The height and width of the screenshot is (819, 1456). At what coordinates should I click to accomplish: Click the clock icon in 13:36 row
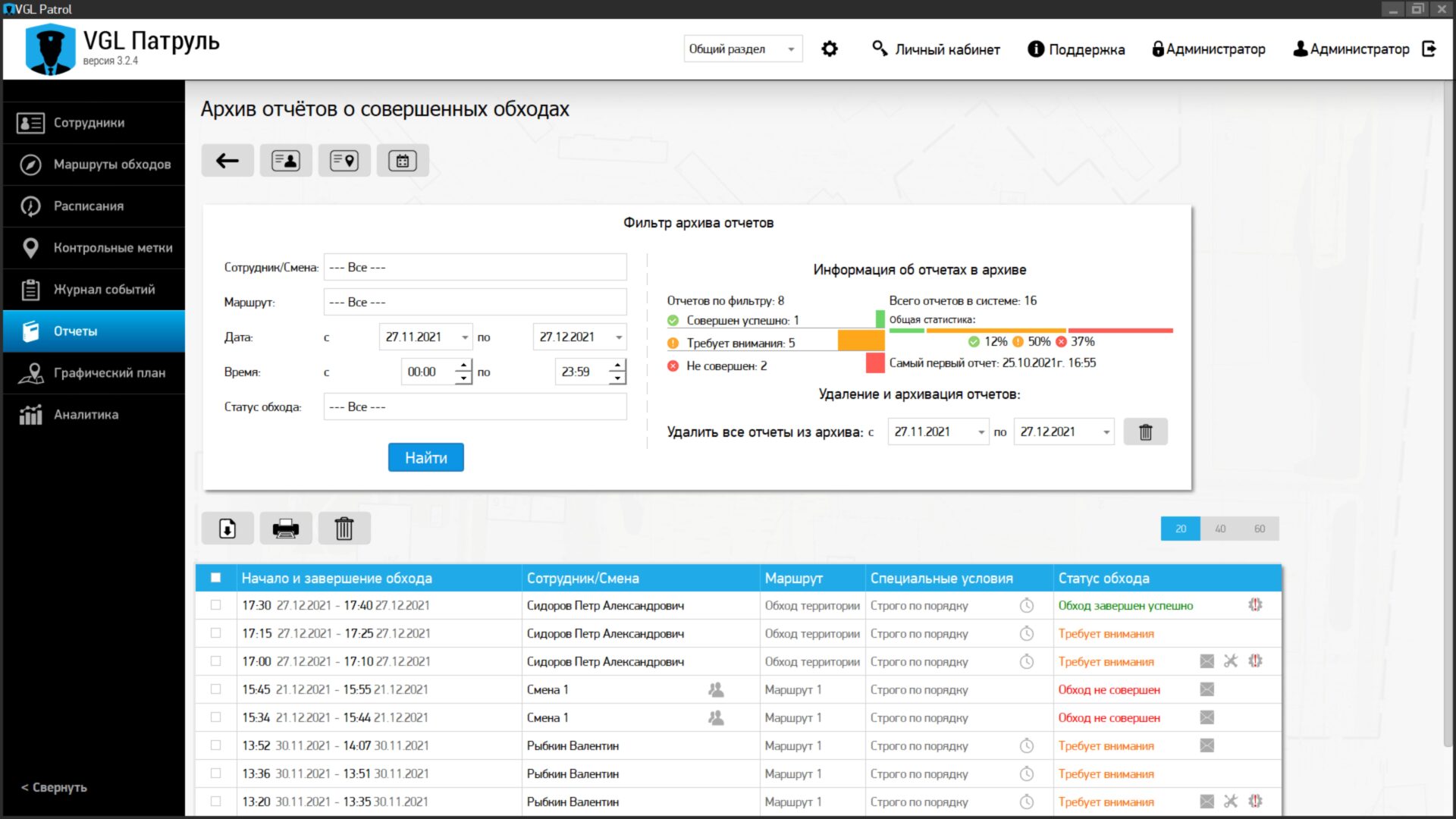click(x=1027, y=773)
